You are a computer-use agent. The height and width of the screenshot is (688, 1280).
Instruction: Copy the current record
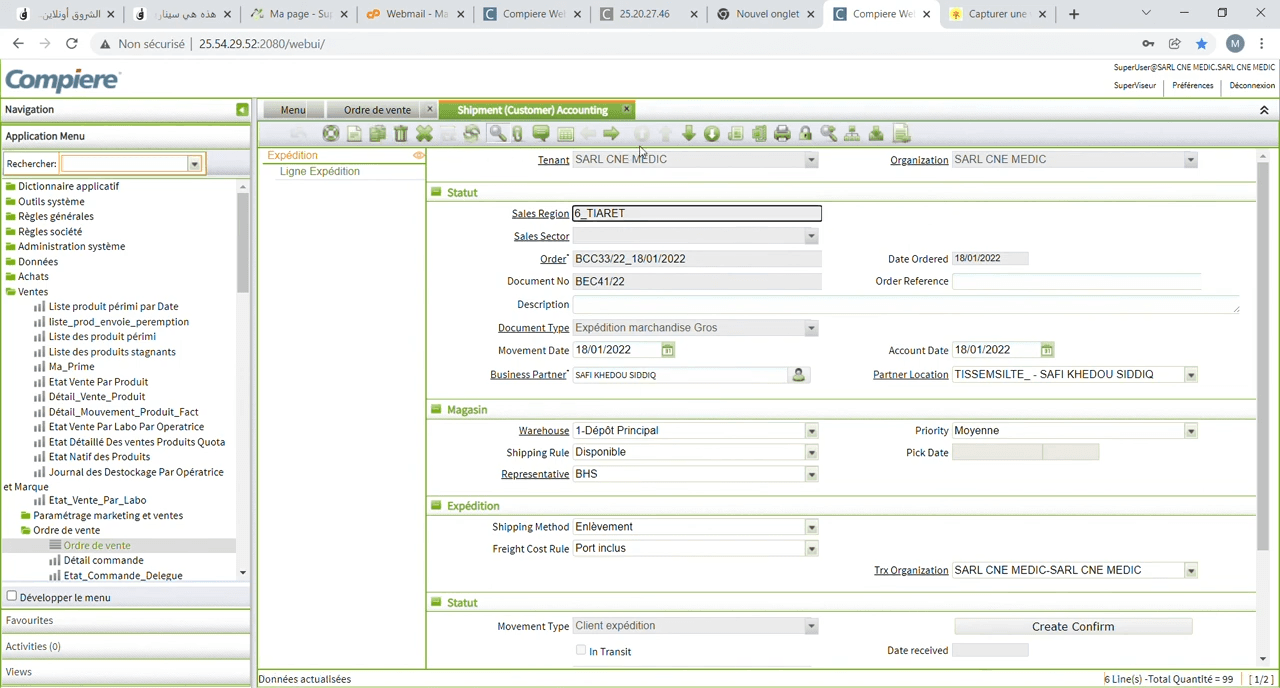coord(377,133)
